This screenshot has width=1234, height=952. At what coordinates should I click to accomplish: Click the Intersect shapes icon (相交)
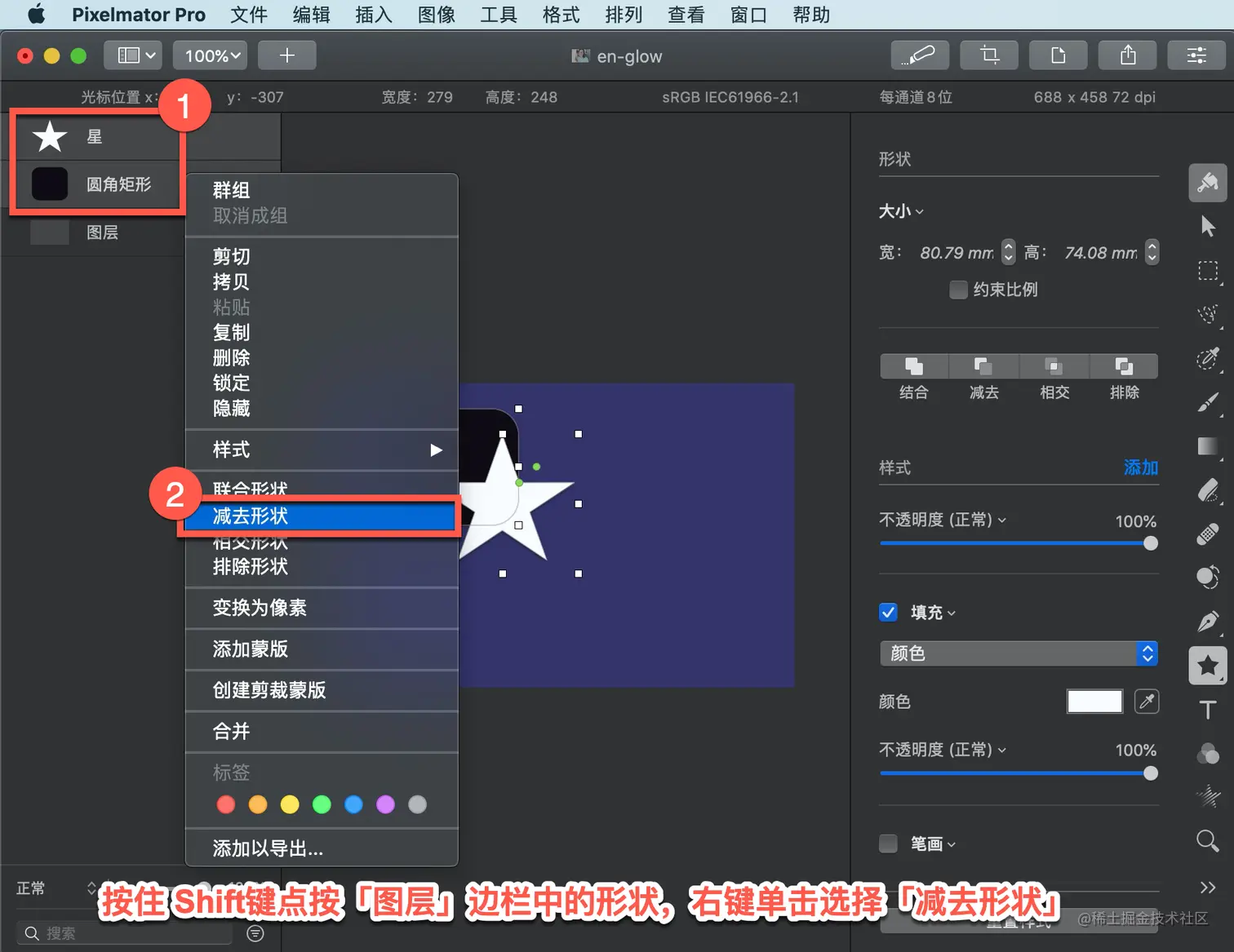coord(1054,366)
